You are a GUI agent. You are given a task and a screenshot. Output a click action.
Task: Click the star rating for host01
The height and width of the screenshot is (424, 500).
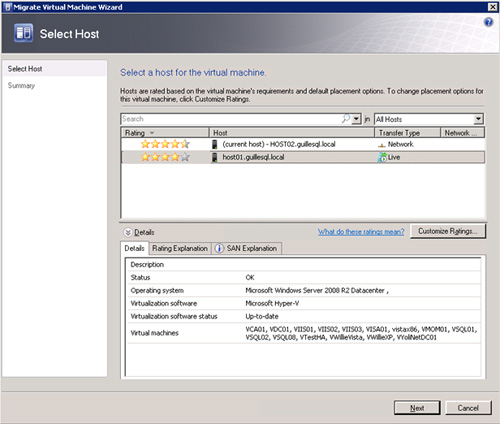[165, 157]
